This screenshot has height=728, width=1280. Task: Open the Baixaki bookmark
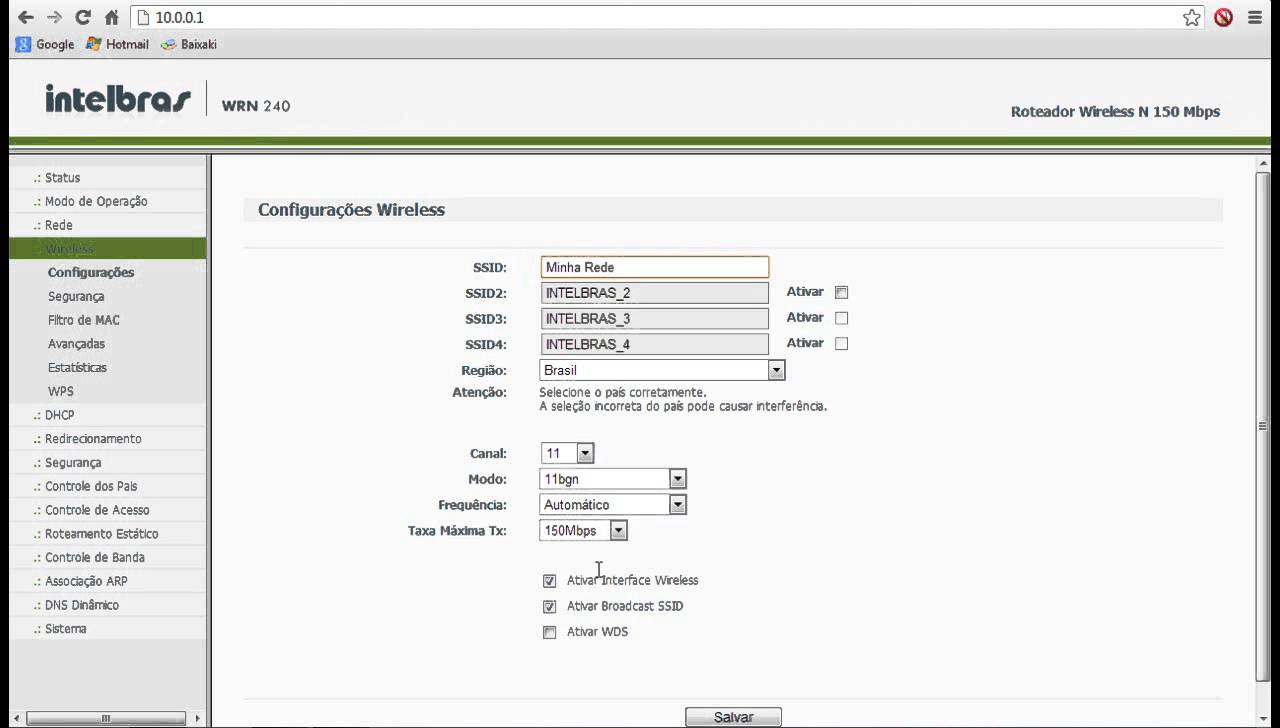point(188,44)
